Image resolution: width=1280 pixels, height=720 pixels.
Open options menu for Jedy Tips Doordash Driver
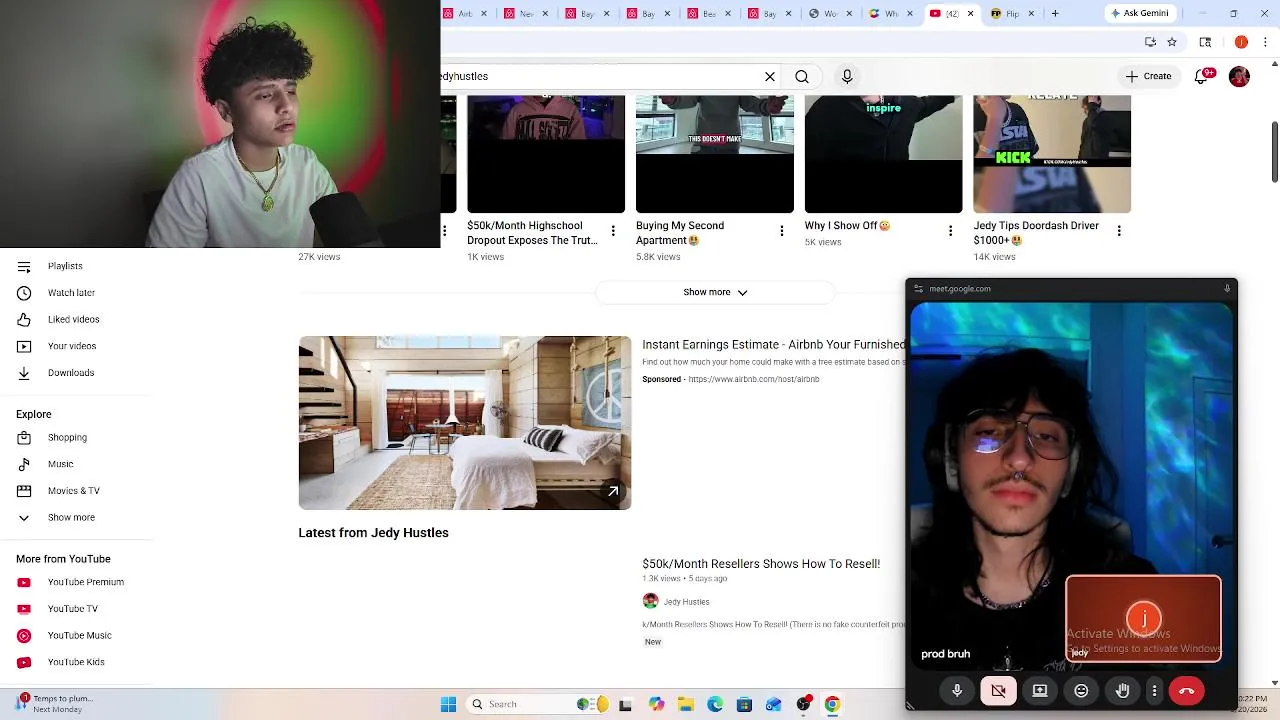click(1119, 231)
